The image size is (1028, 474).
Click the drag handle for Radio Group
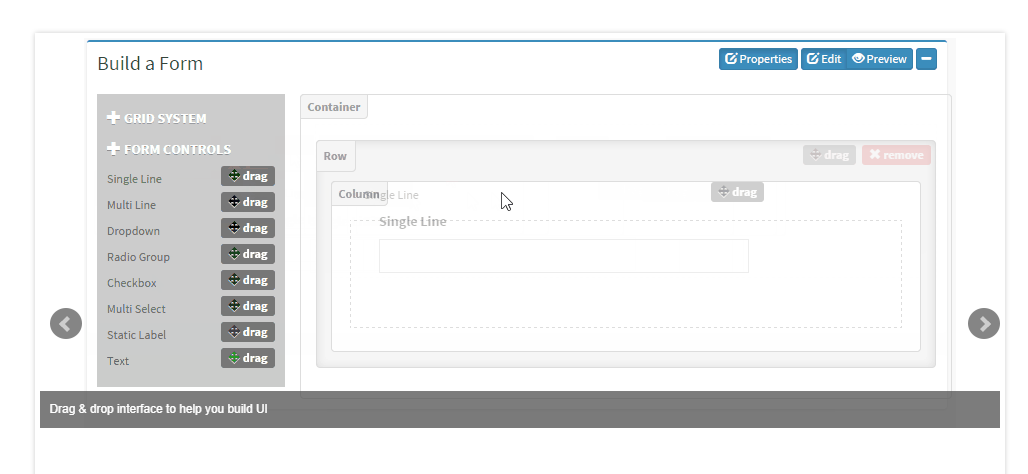(247, 254)
